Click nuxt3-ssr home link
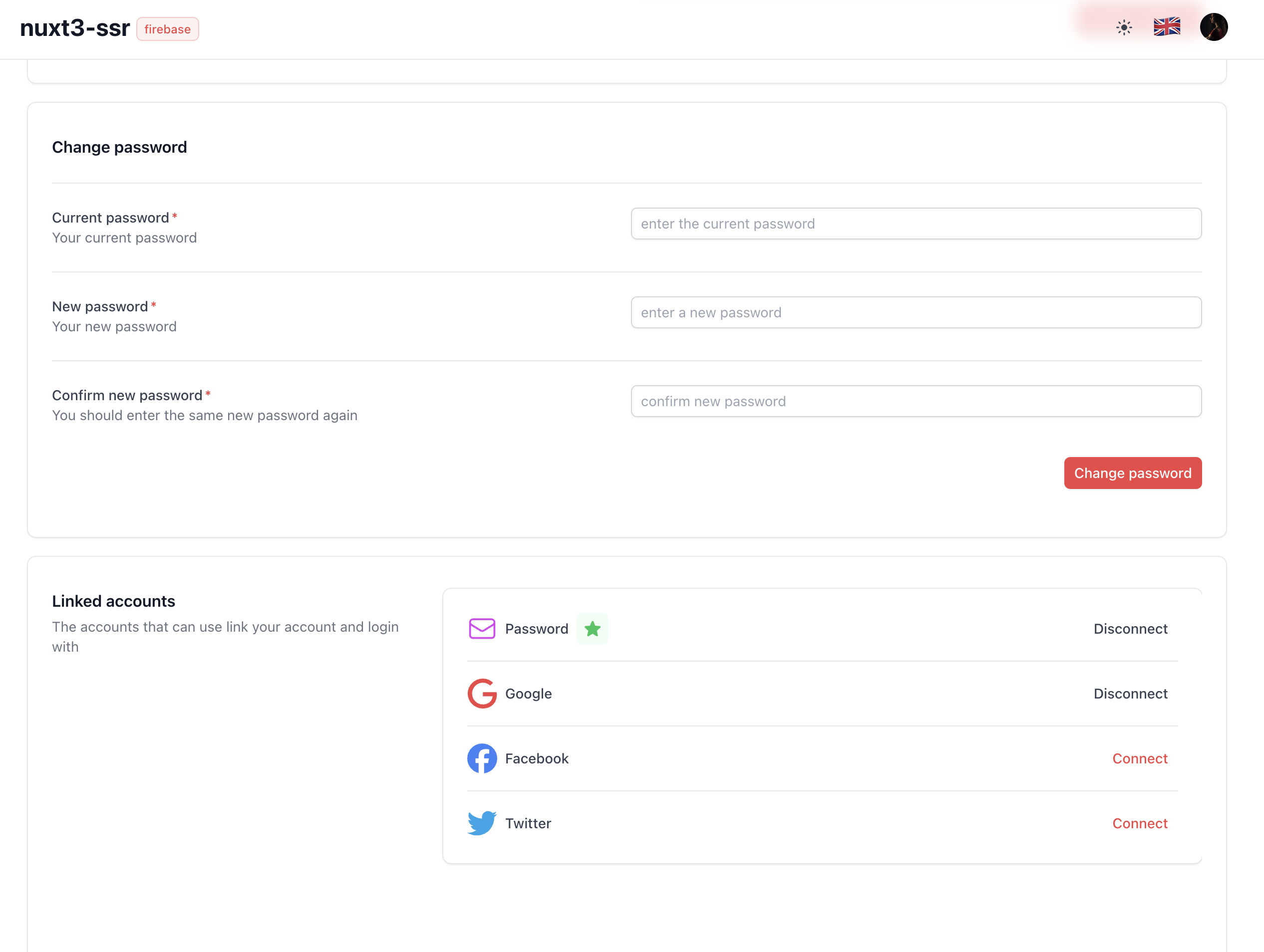The image size is (1264, 952). 76,27
